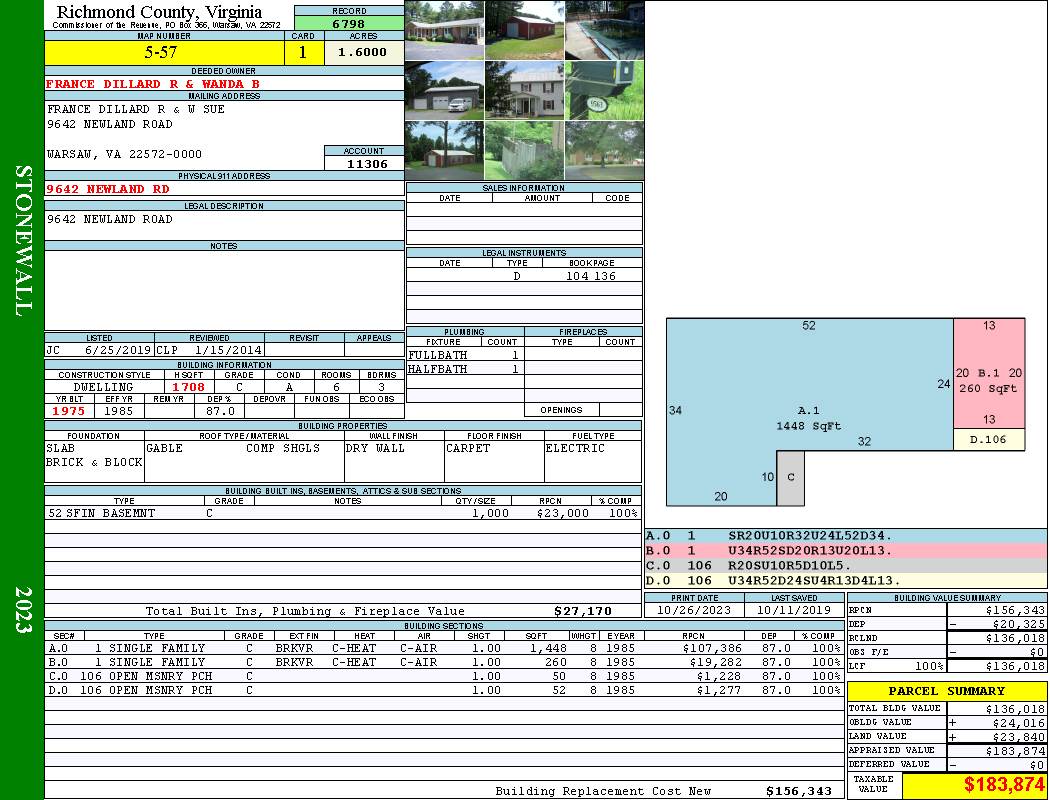Open the gray garage with car photo
This screenshot has width=1050, height=800.
click(x=444, y=91)
